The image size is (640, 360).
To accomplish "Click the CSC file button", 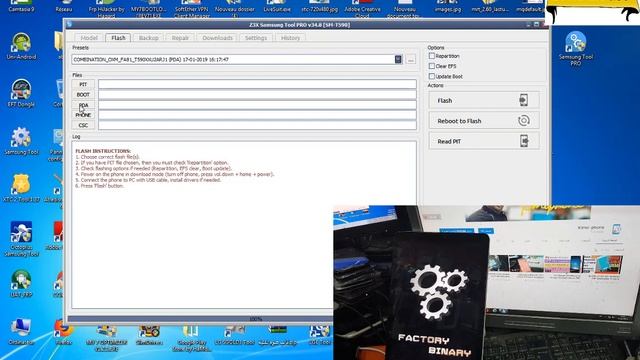I will 83,125.
